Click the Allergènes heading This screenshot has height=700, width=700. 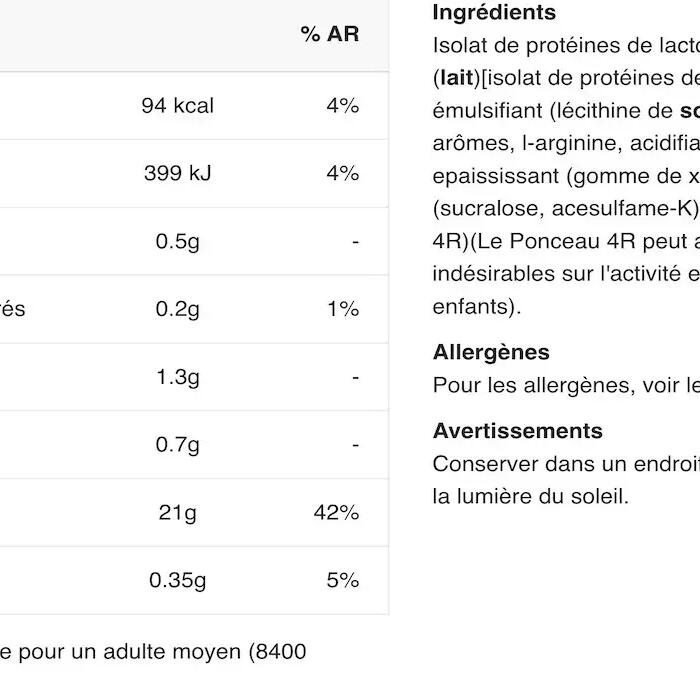[x=491, y=352]
